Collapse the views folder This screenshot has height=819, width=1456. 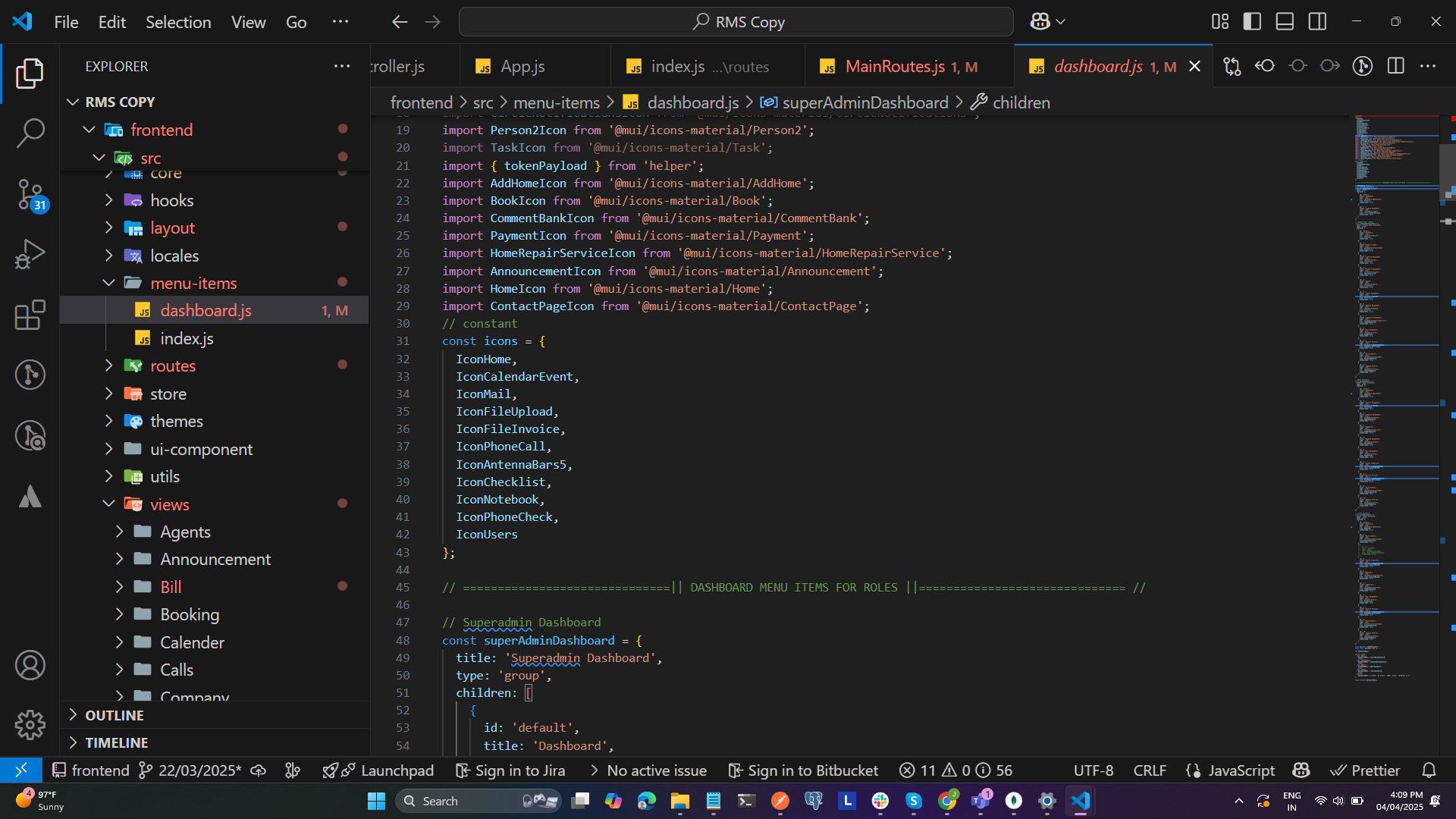(x=169, y=504)
